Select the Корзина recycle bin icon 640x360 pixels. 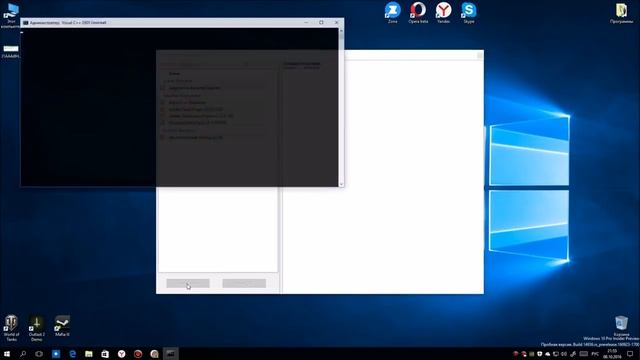[621, 326]
